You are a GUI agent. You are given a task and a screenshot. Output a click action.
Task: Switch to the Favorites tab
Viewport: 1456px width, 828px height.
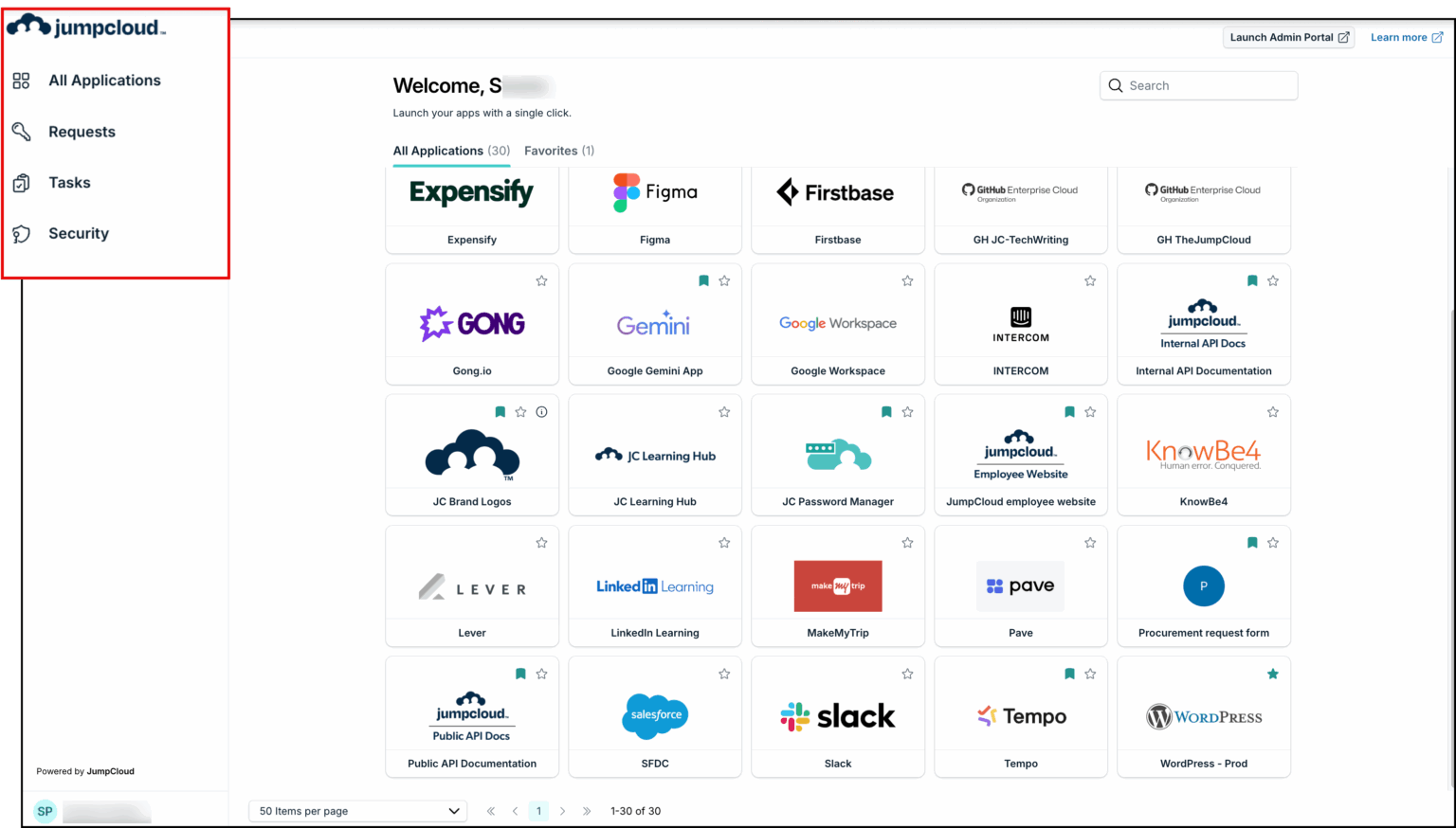(x=559, y=151)
